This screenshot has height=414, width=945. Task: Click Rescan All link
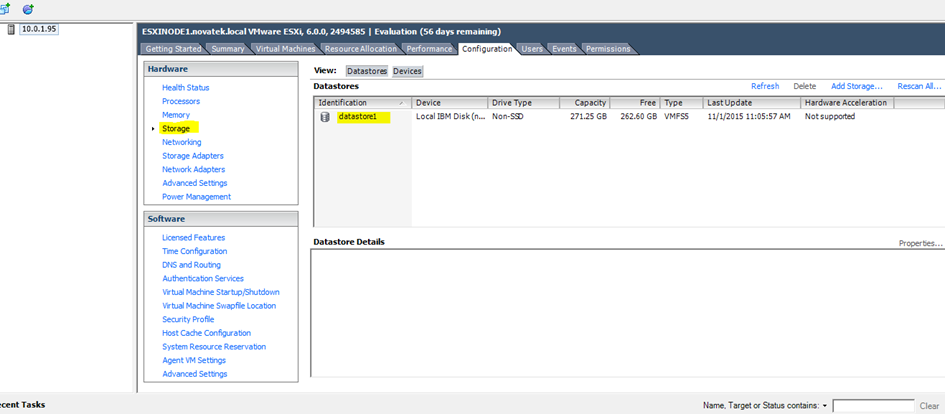point(919,86)
